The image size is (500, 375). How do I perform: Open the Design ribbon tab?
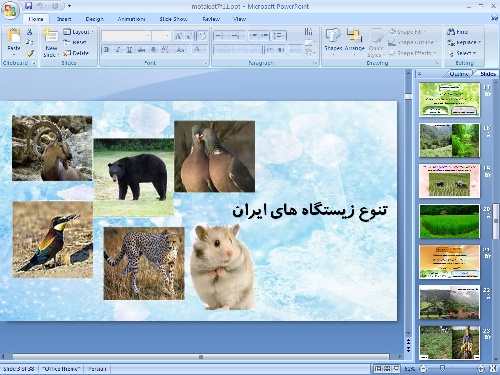(x=94, y=19)
